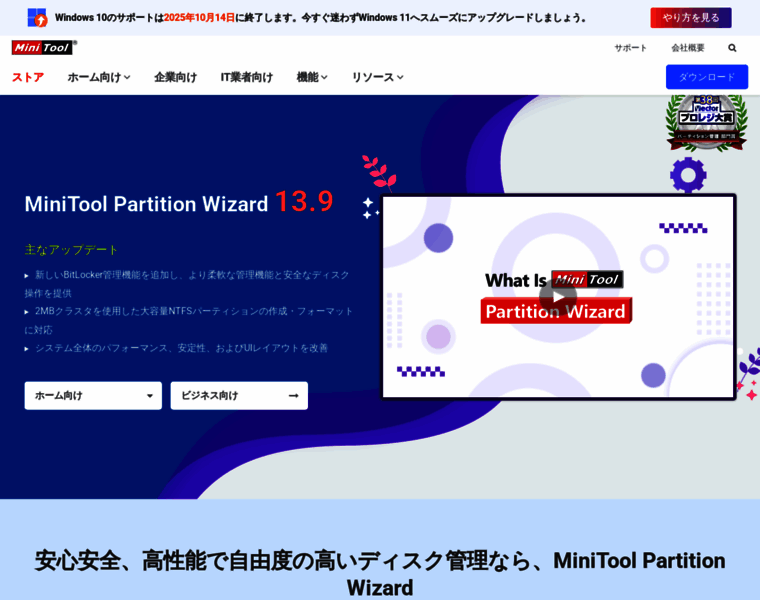Click the MiniTool Partition Wizard 13.9 heading
Viewport: 760px width, 600px height.
179,202
